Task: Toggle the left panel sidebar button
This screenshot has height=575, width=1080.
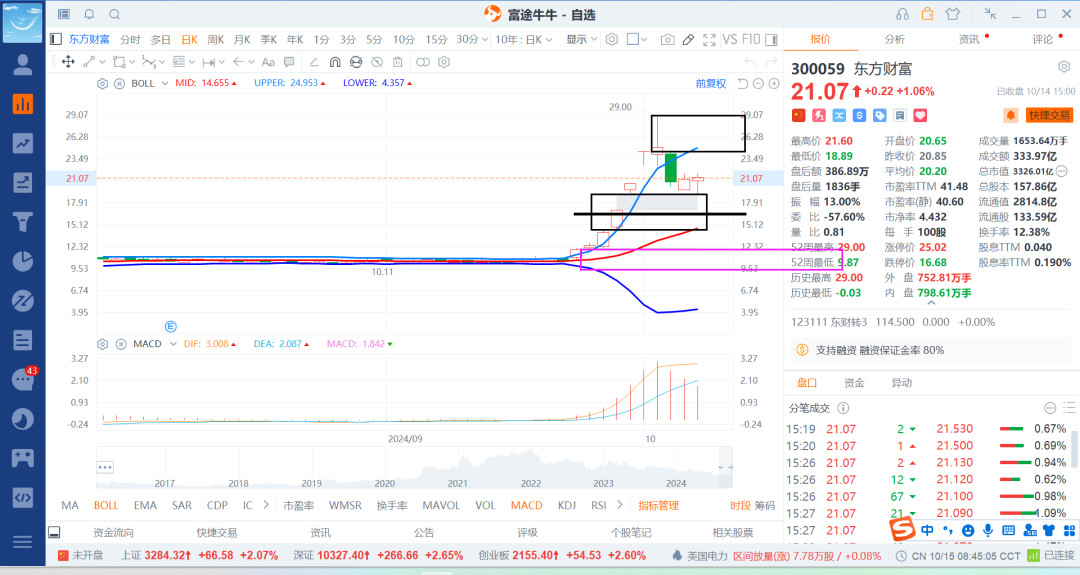Action: pyautogui.click(x=56, y=39)
